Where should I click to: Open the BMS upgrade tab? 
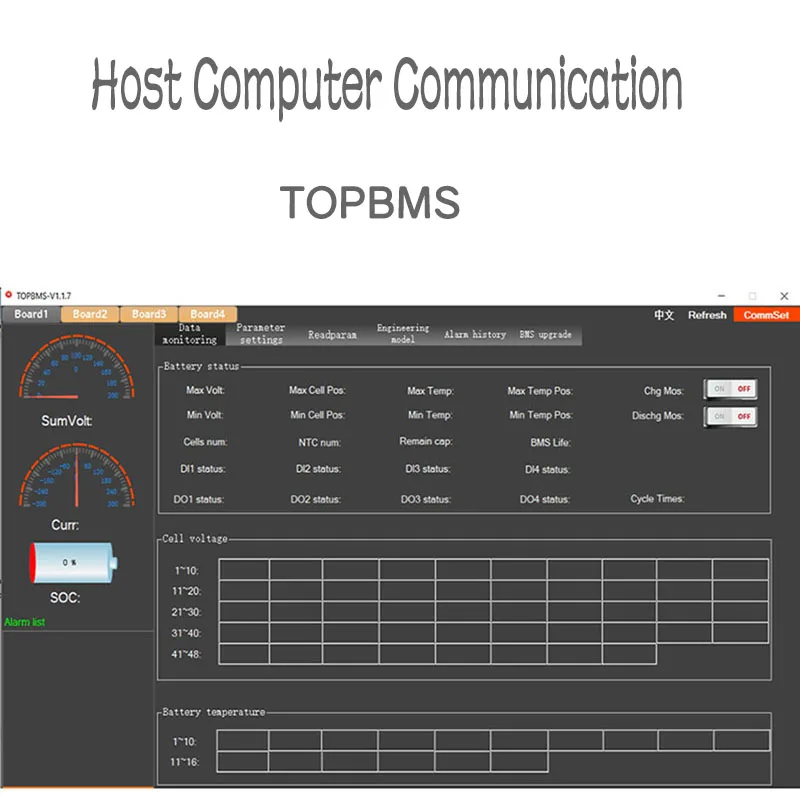(x=545, y=335)
